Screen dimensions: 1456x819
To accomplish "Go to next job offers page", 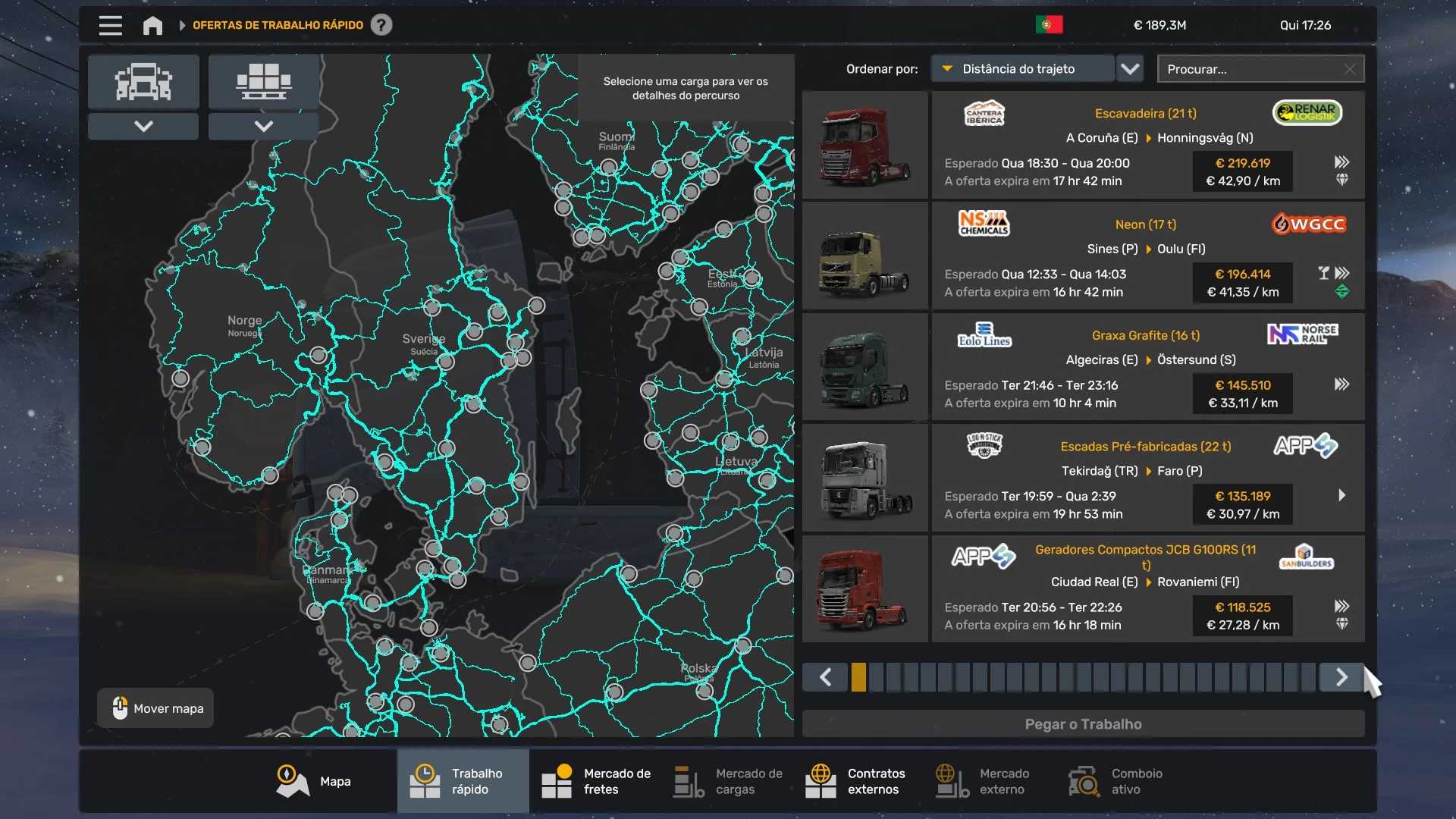I will coord(1341,677).
